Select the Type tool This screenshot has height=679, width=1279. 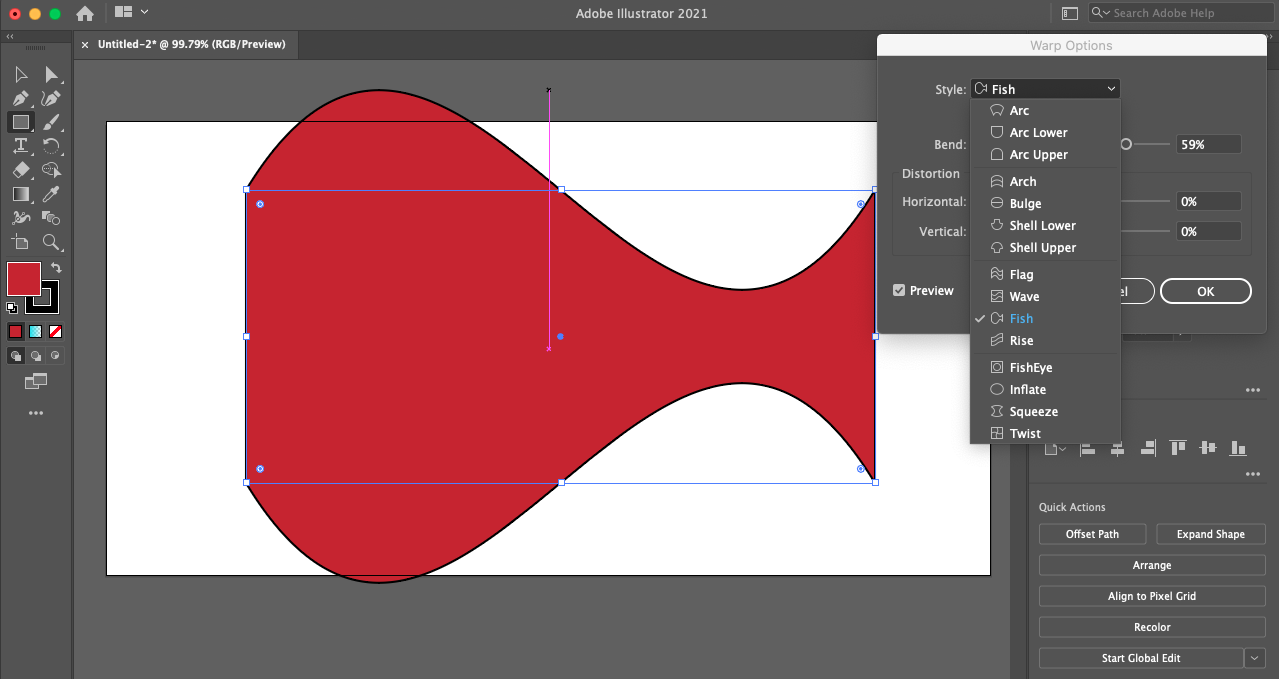(x=20, y=146)
